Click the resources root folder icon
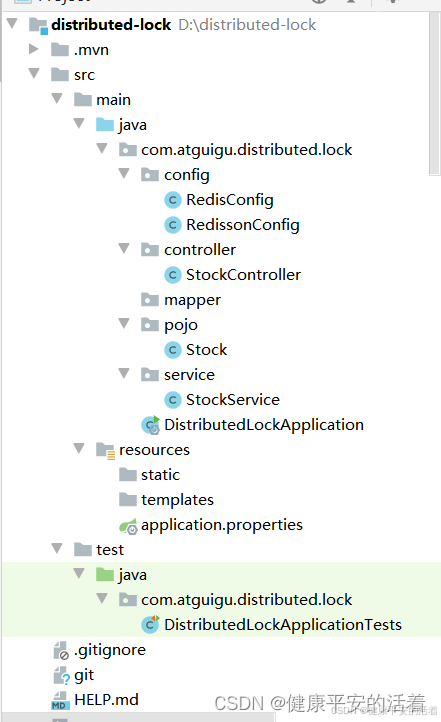Viewport: 441px width, 722px height. pyautogui.click(x=105, y=450)
